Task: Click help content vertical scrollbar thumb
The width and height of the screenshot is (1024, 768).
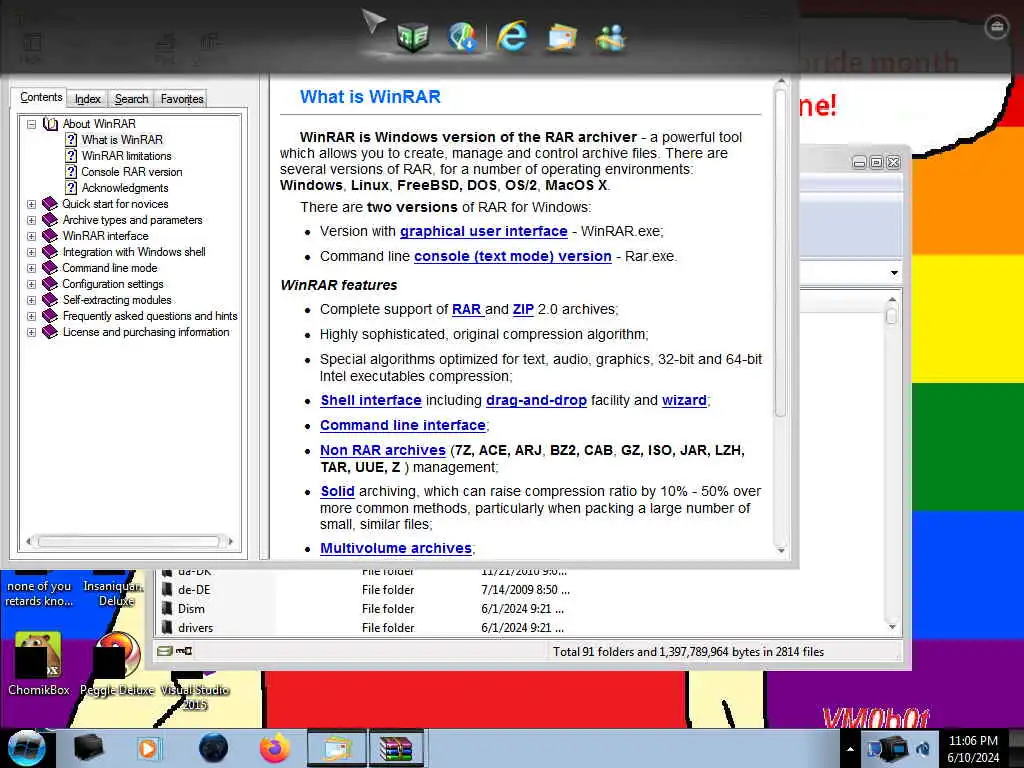Action: (780, 251)
